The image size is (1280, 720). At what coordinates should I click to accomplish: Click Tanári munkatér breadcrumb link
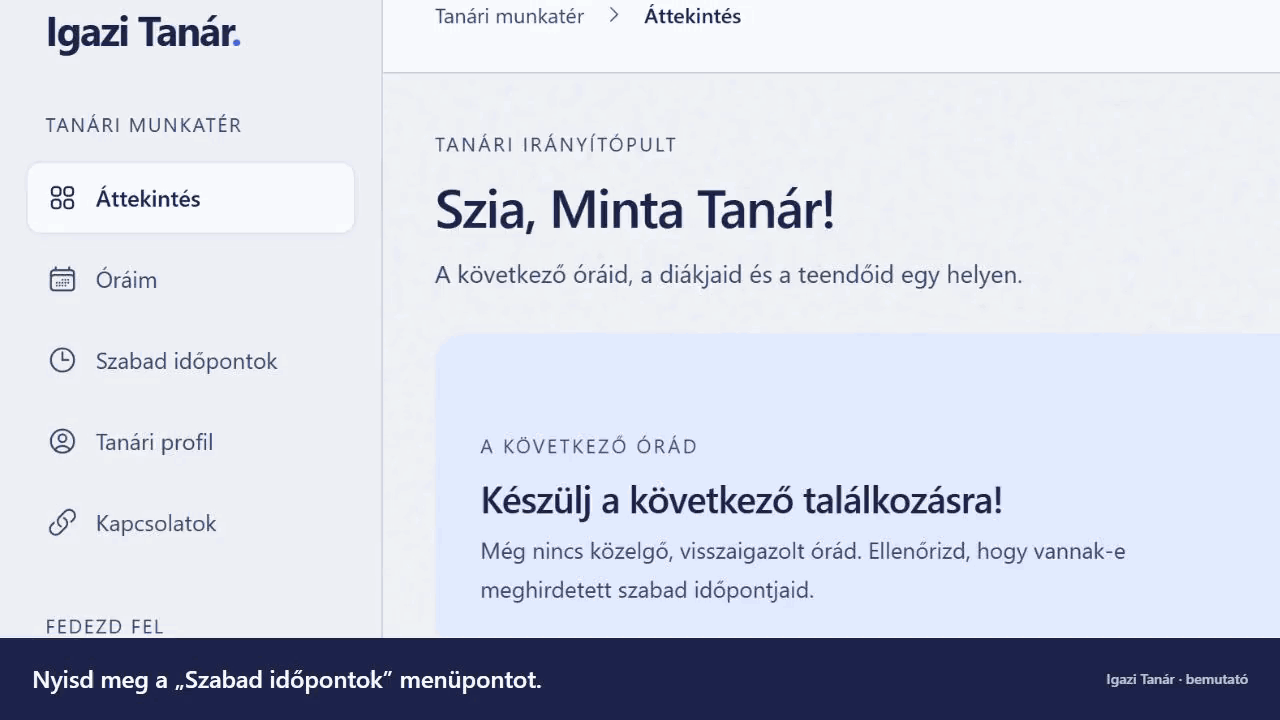pyautogui.click(x=509, y=16)
